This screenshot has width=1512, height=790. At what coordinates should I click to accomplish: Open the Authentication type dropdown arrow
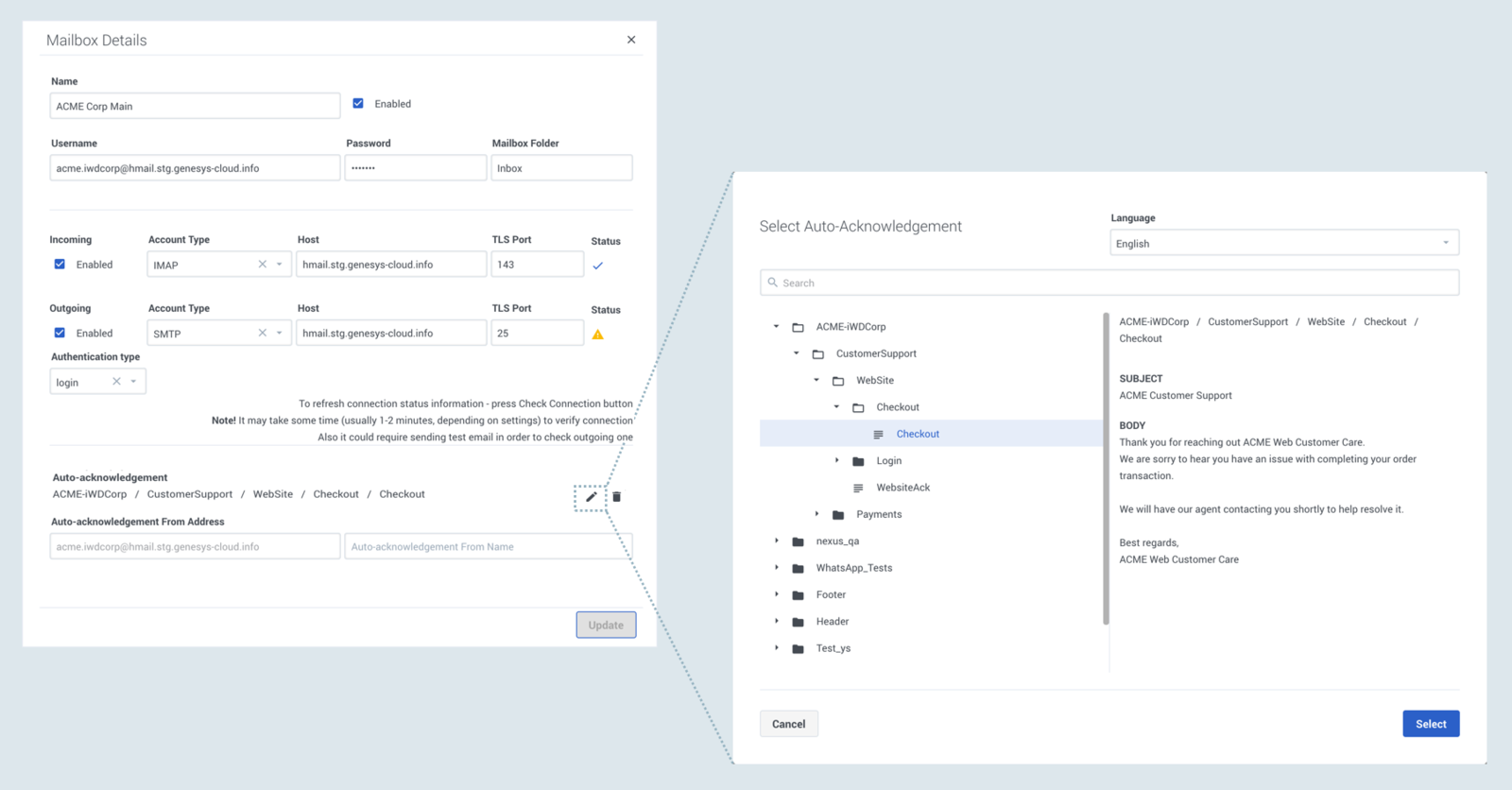[134, 382]
